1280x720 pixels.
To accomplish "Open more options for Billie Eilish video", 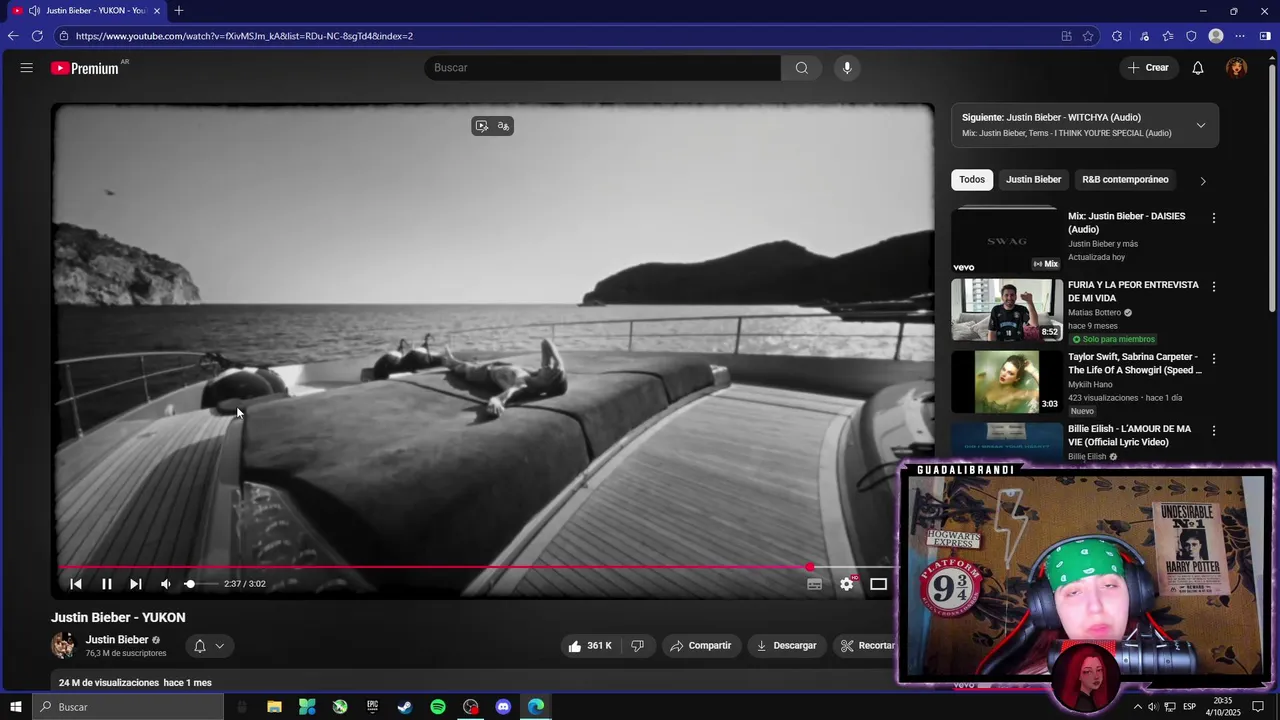I will [1214, 431].
